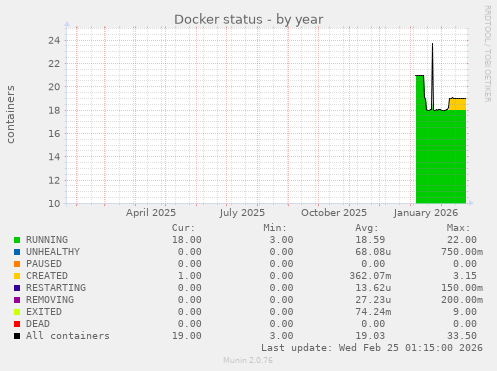Click the lime EXITED legend swatch
This screenshot has width=497, height=371.
17,312
